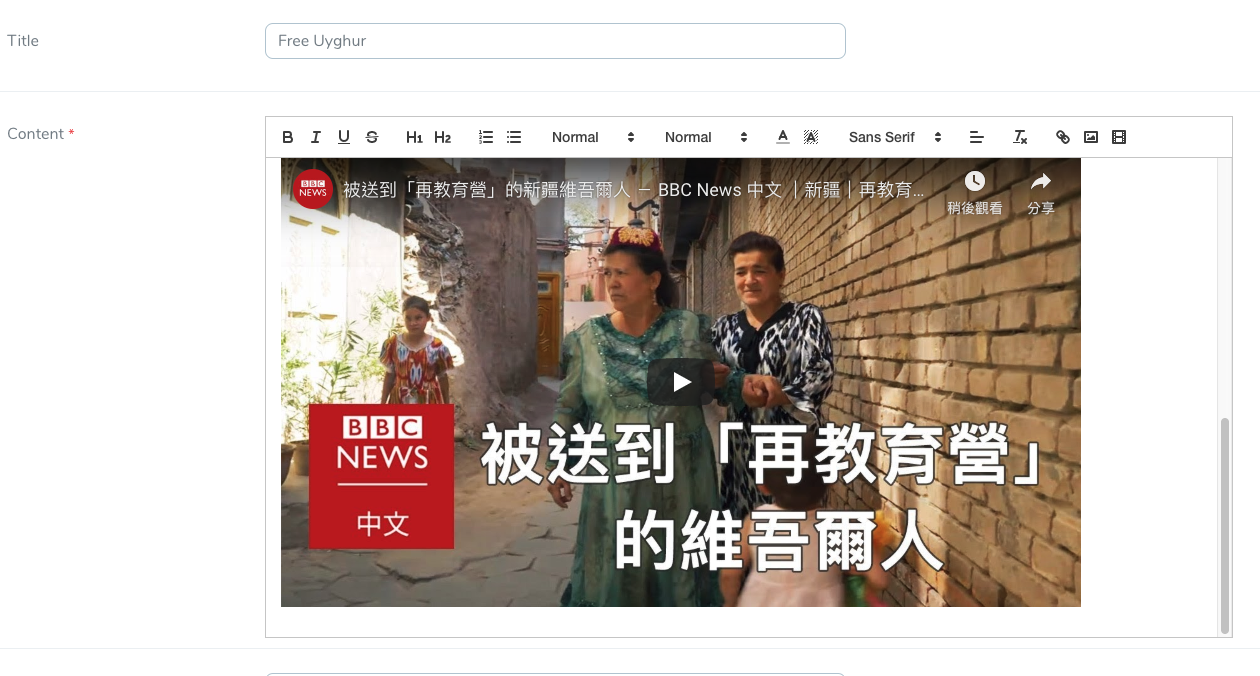Play the embedded BBC video
The width and height of the screenshot is (1260, 676).
pyautogui.click(x=681, y=382)
